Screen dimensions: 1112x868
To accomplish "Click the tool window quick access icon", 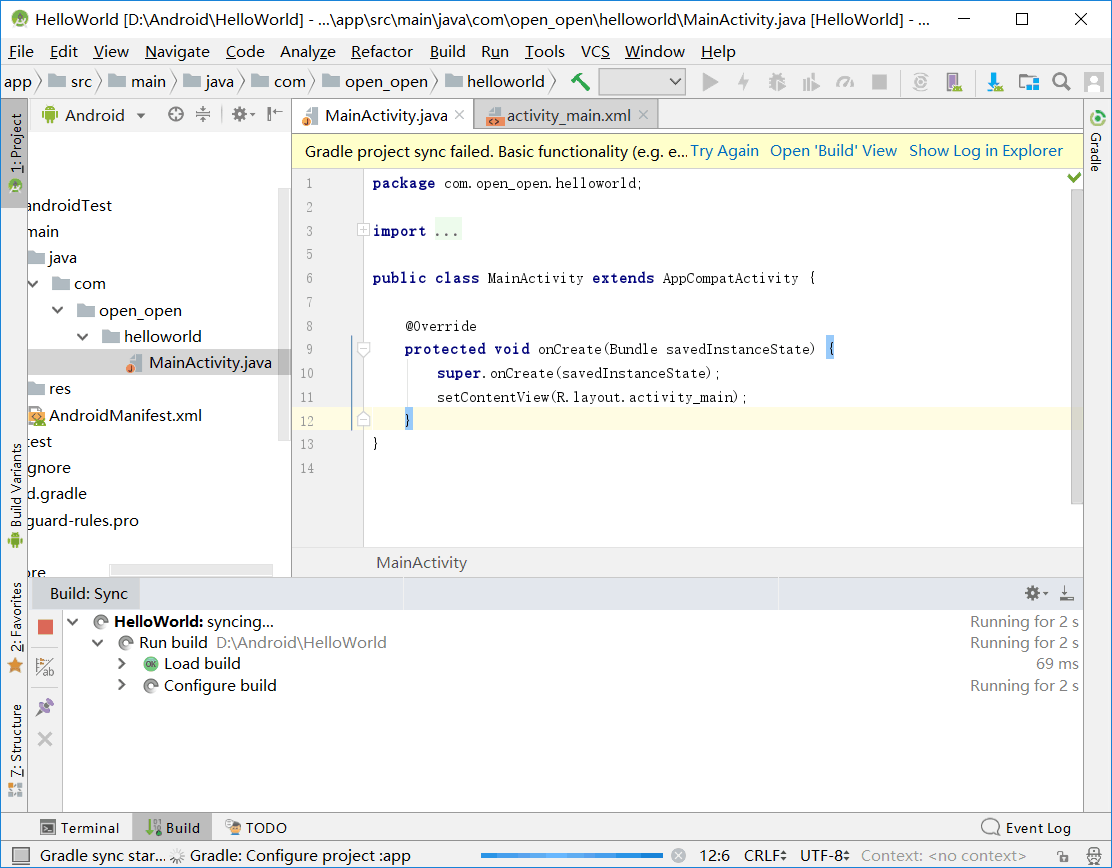I will (21, 855).
